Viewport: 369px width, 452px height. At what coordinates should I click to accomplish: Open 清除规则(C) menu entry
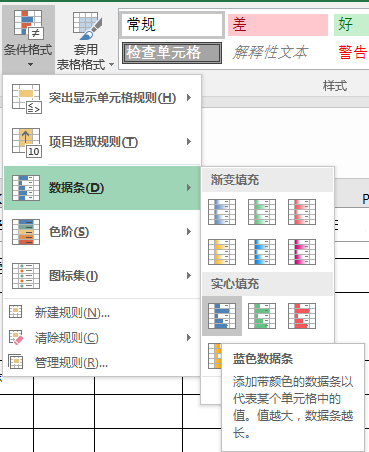tap(102, 338)
